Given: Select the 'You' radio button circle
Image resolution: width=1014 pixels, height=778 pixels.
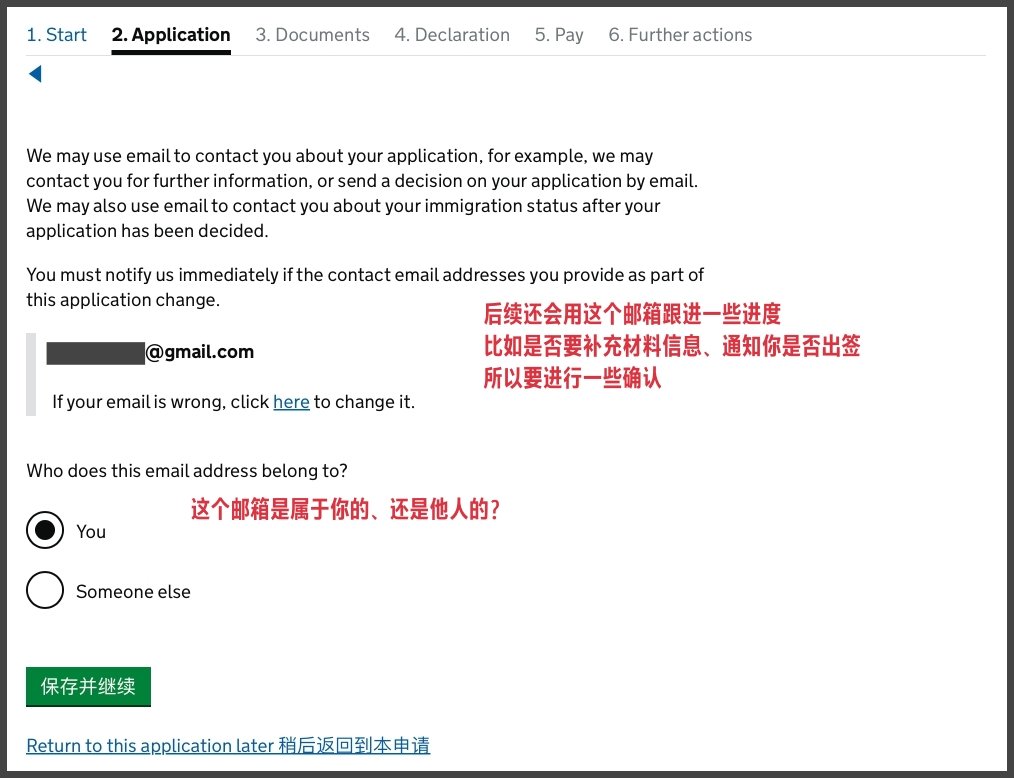Looking at the screenshot, I should (x=45, y=531).
